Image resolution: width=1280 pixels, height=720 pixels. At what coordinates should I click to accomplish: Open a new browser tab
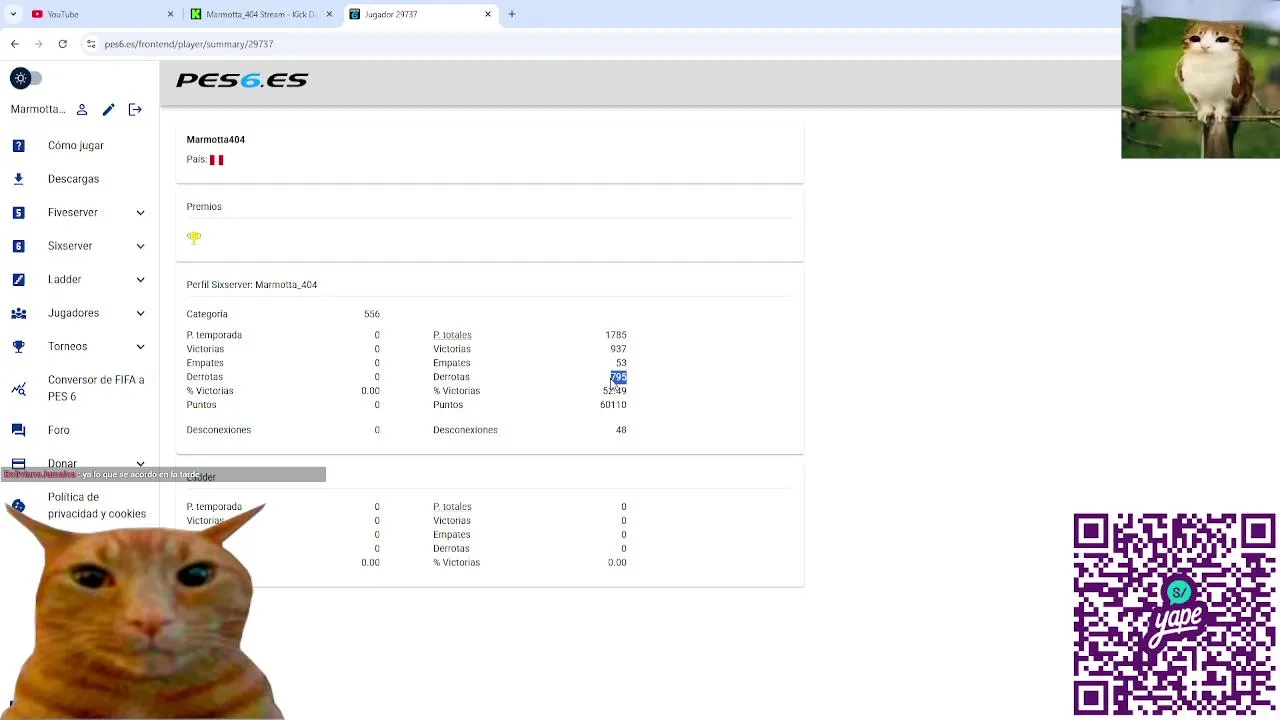point(512,14)
